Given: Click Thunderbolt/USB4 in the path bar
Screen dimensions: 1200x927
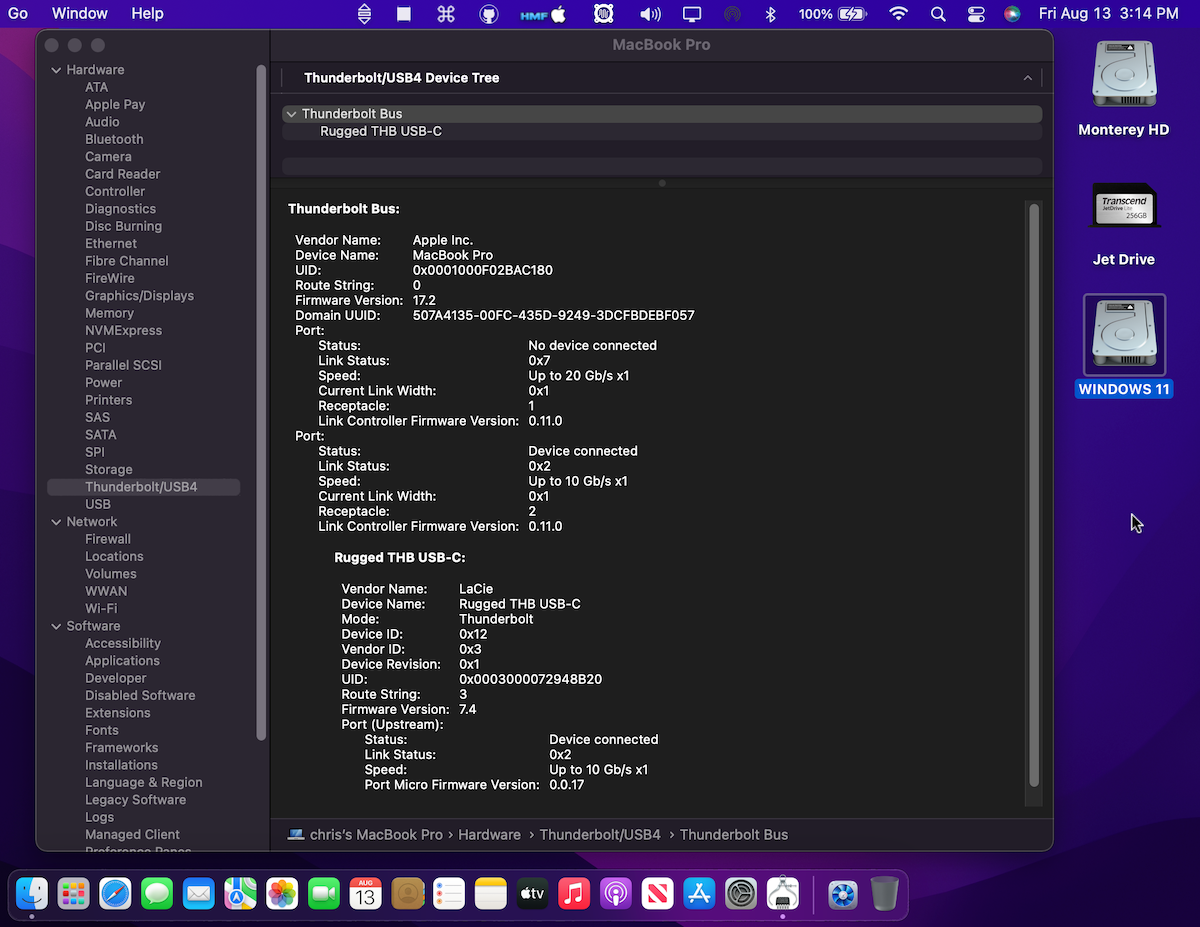Looking at the screenshot, I should [600, 834].
